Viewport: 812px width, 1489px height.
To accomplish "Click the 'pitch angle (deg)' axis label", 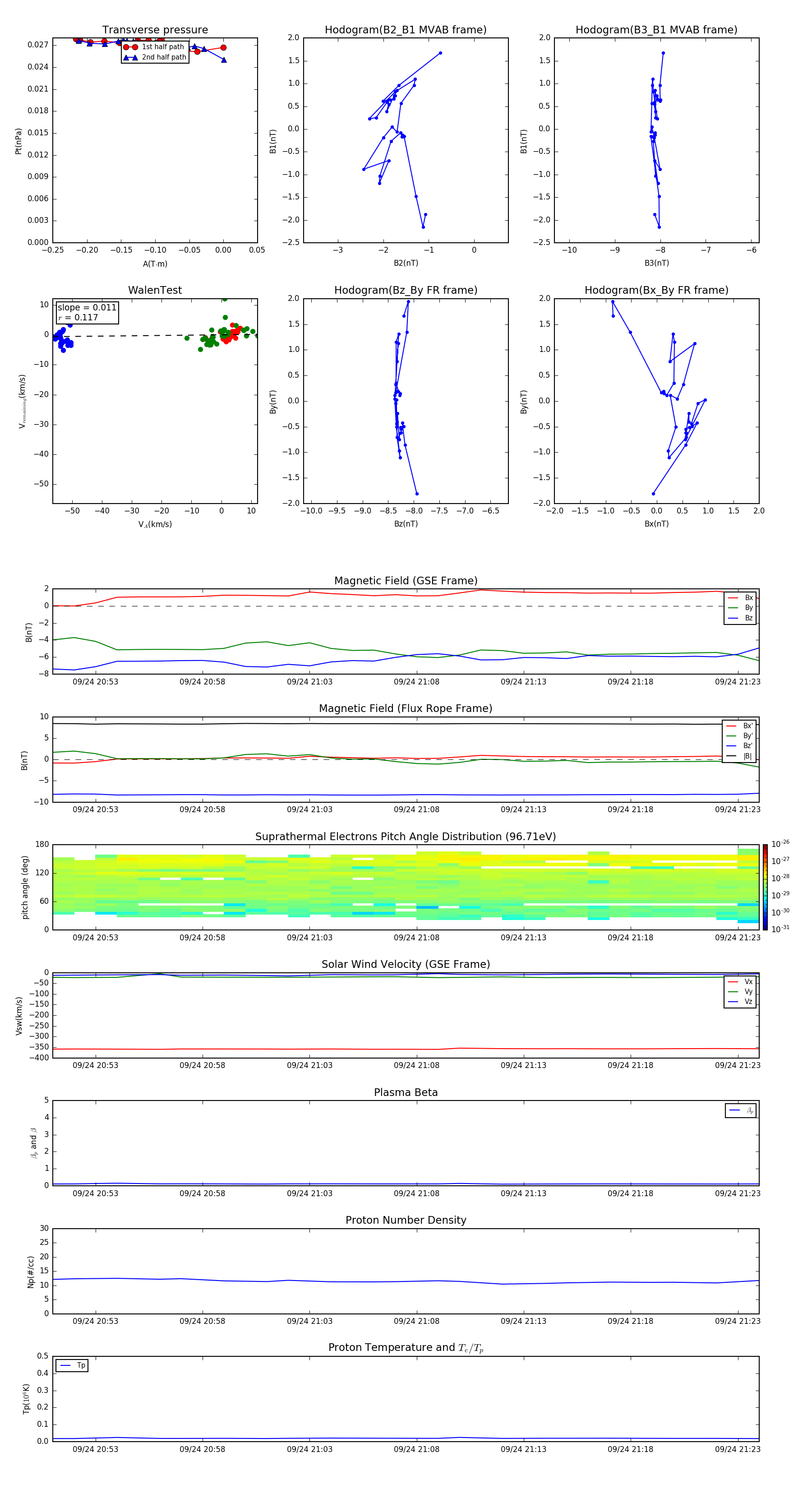I will pos(25,887).
